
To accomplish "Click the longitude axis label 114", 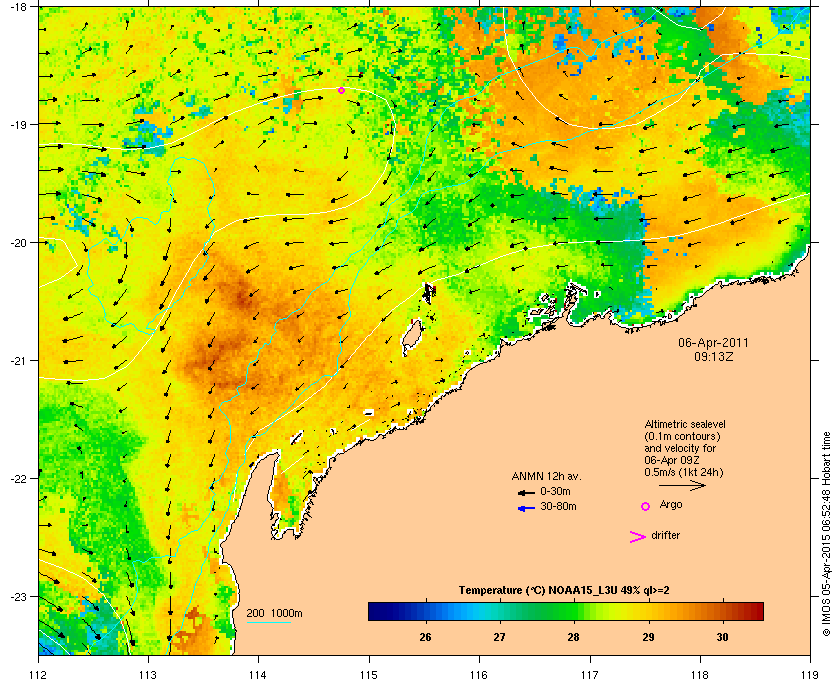I will pos(258,675).
